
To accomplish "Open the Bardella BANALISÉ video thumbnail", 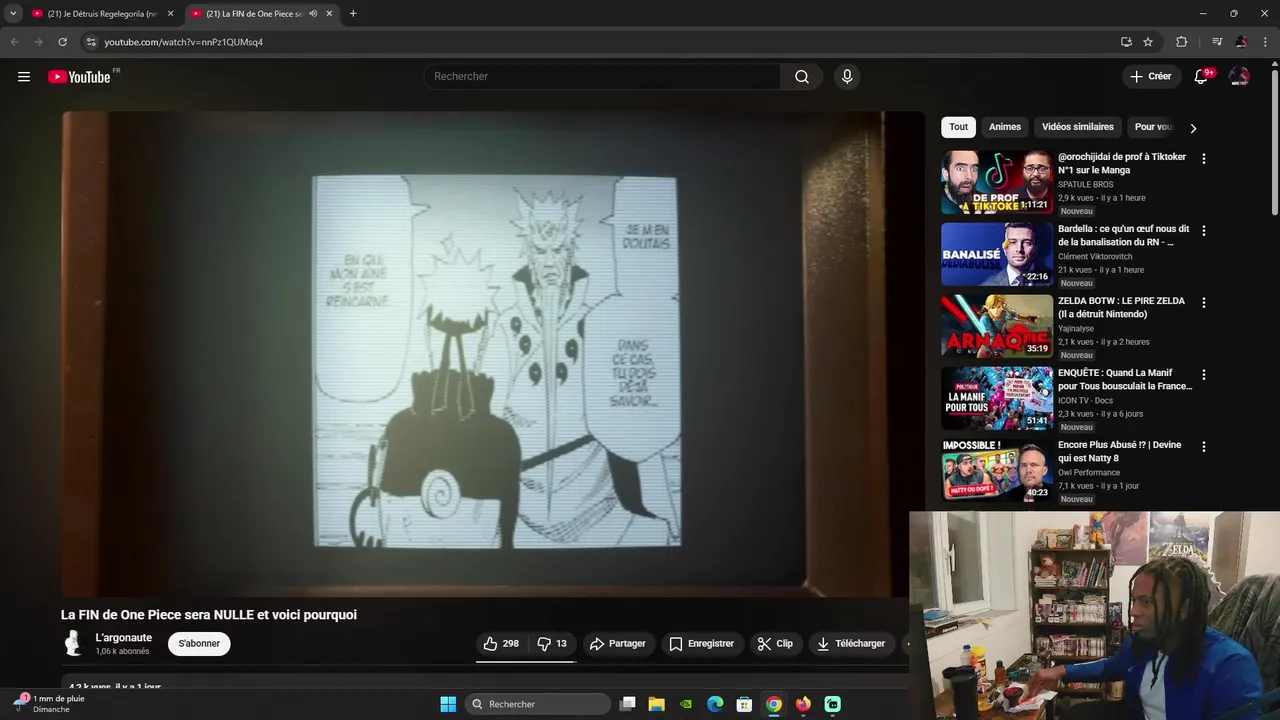I will (997, 254).
